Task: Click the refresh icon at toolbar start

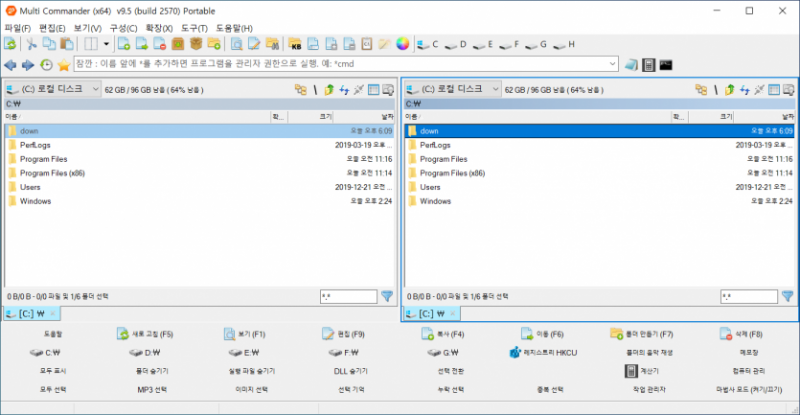Action: coord(10,44)
